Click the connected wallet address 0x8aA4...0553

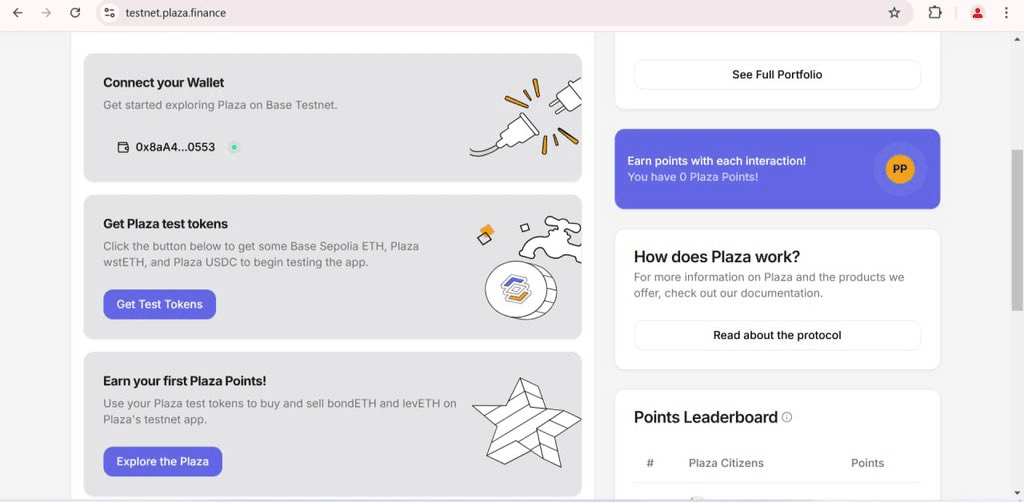pyautogui.click(x=175, y=147)
